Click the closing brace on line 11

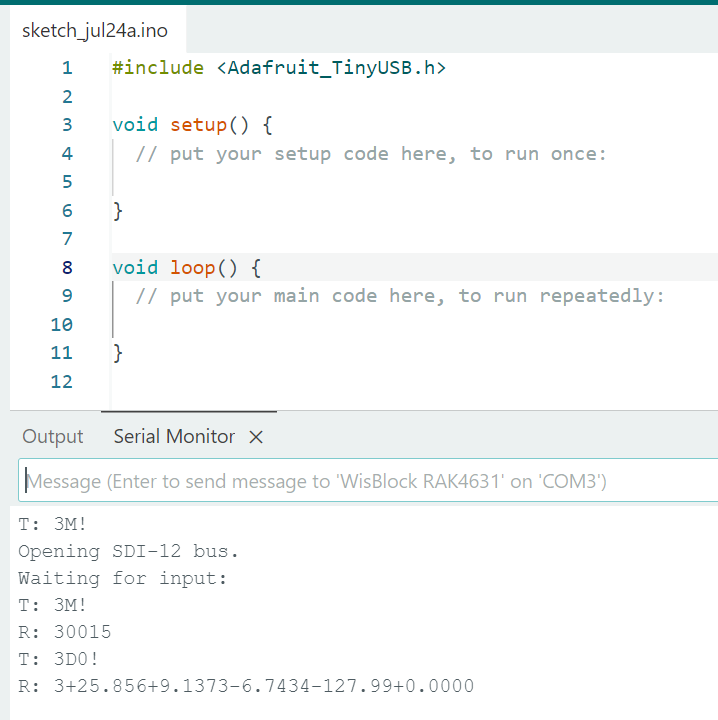click(118, 353)
